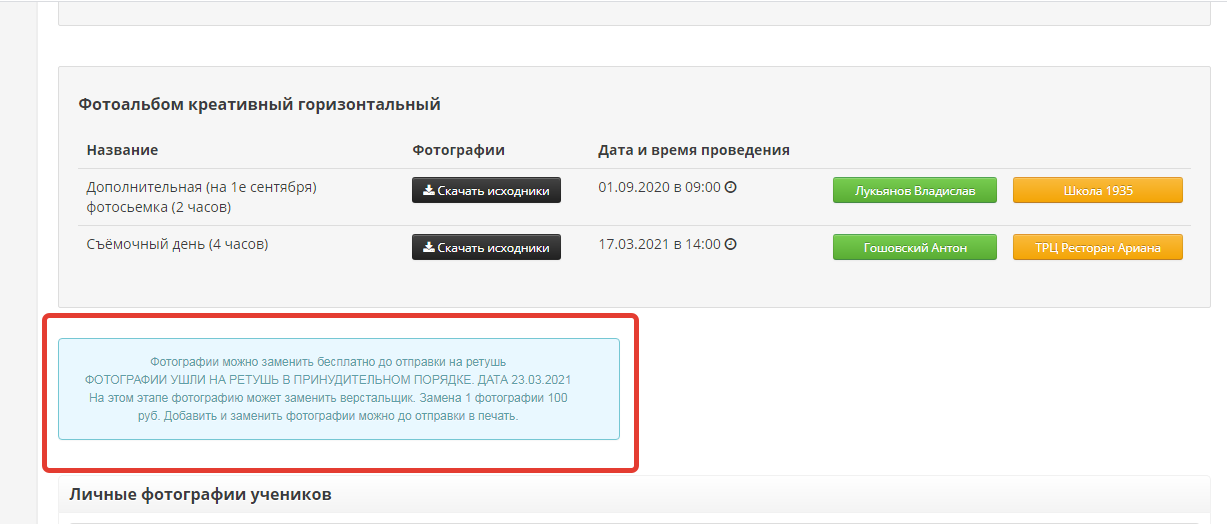Click the Личные фотографии учеников heading
The width and height of the screenshot is (1227, 524).
(201, 494)
